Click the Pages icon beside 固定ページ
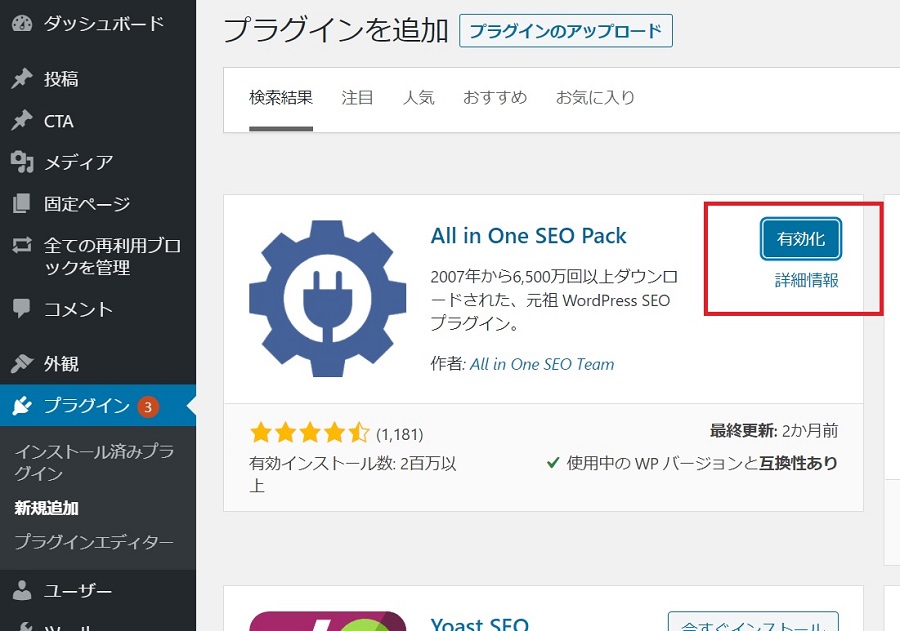This screenshot has width=900, height=631. pos(21,204)
